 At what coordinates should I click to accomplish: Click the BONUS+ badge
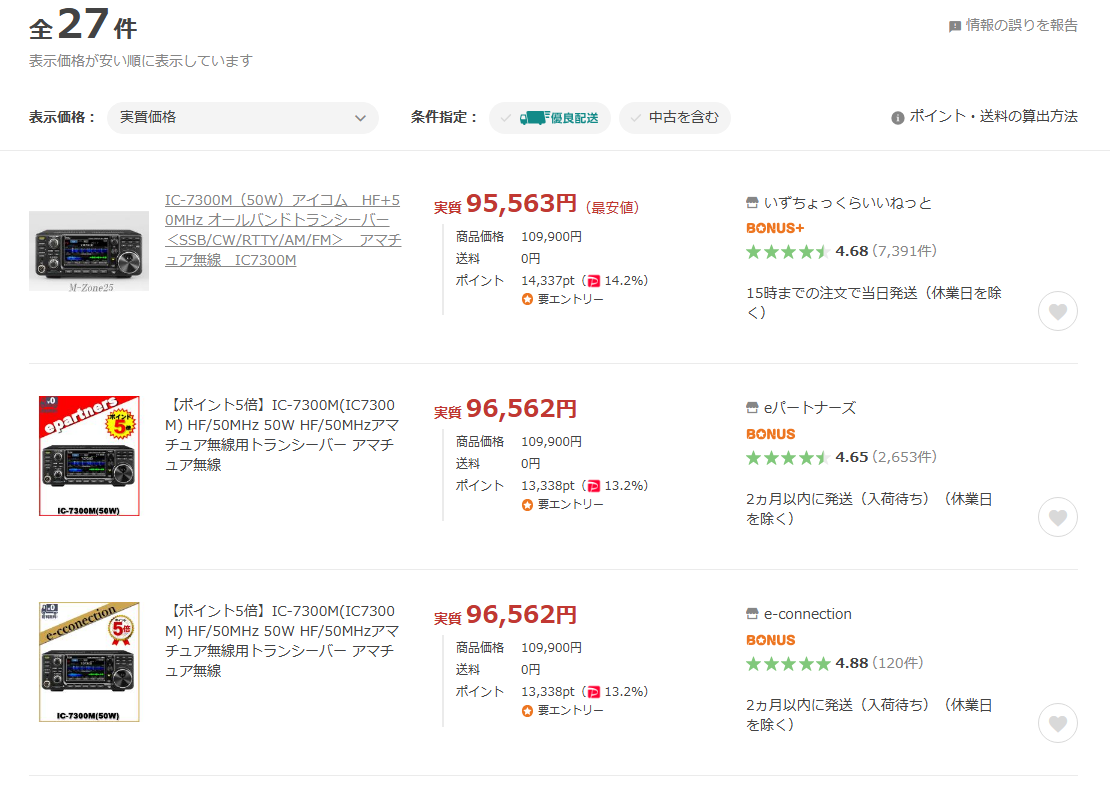[x=775, y=229]
